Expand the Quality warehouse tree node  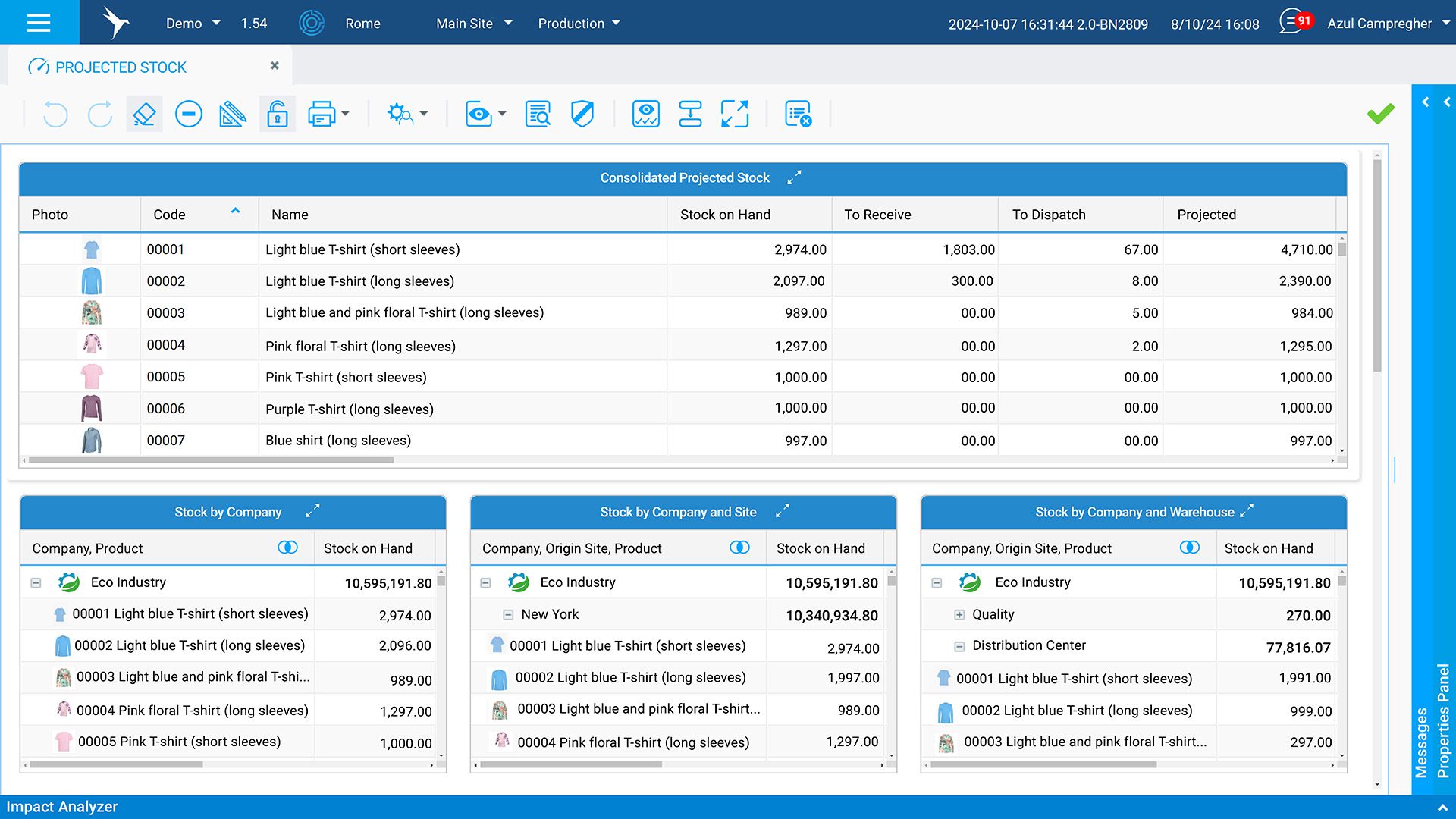(959, 615)
